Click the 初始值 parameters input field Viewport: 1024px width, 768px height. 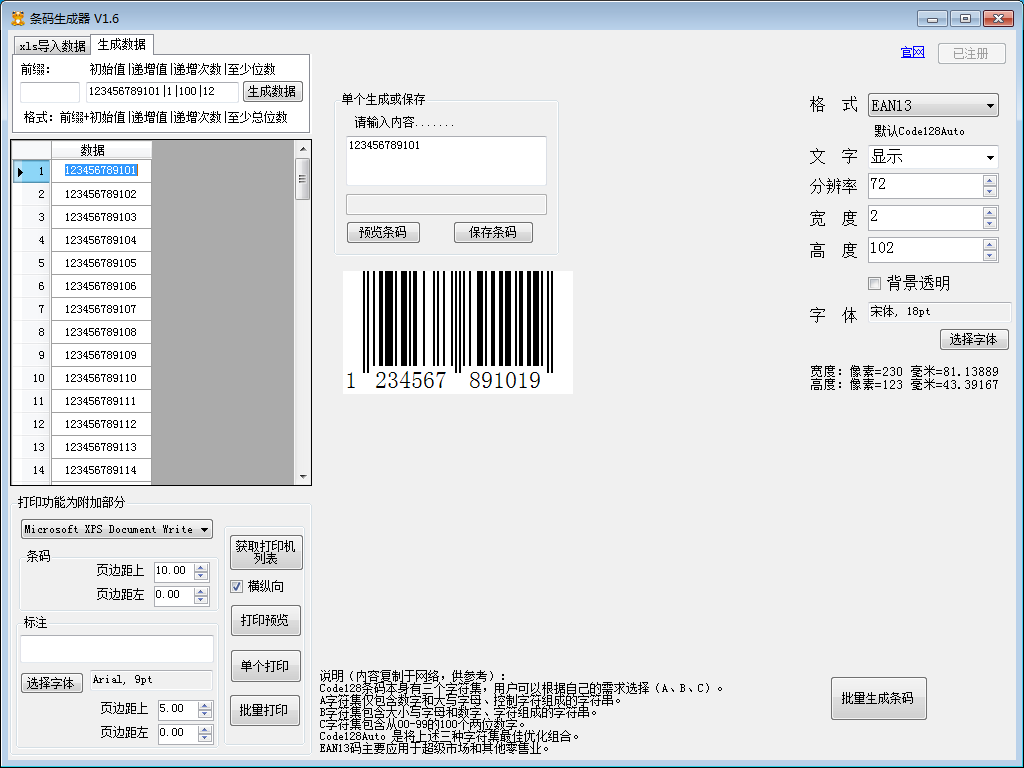point(162,91)
